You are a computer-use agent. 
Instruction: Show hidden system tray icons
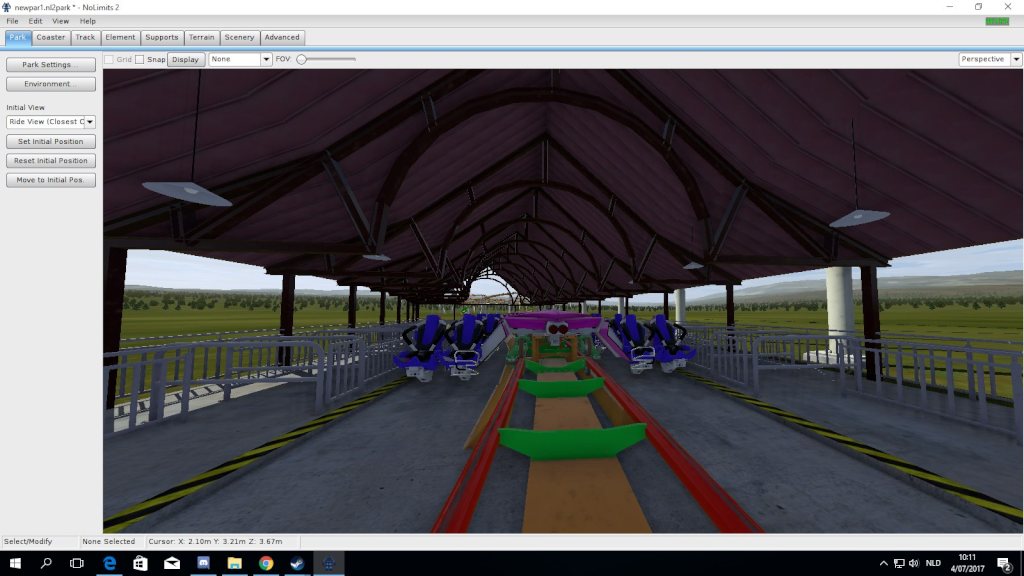click(884, 563)
